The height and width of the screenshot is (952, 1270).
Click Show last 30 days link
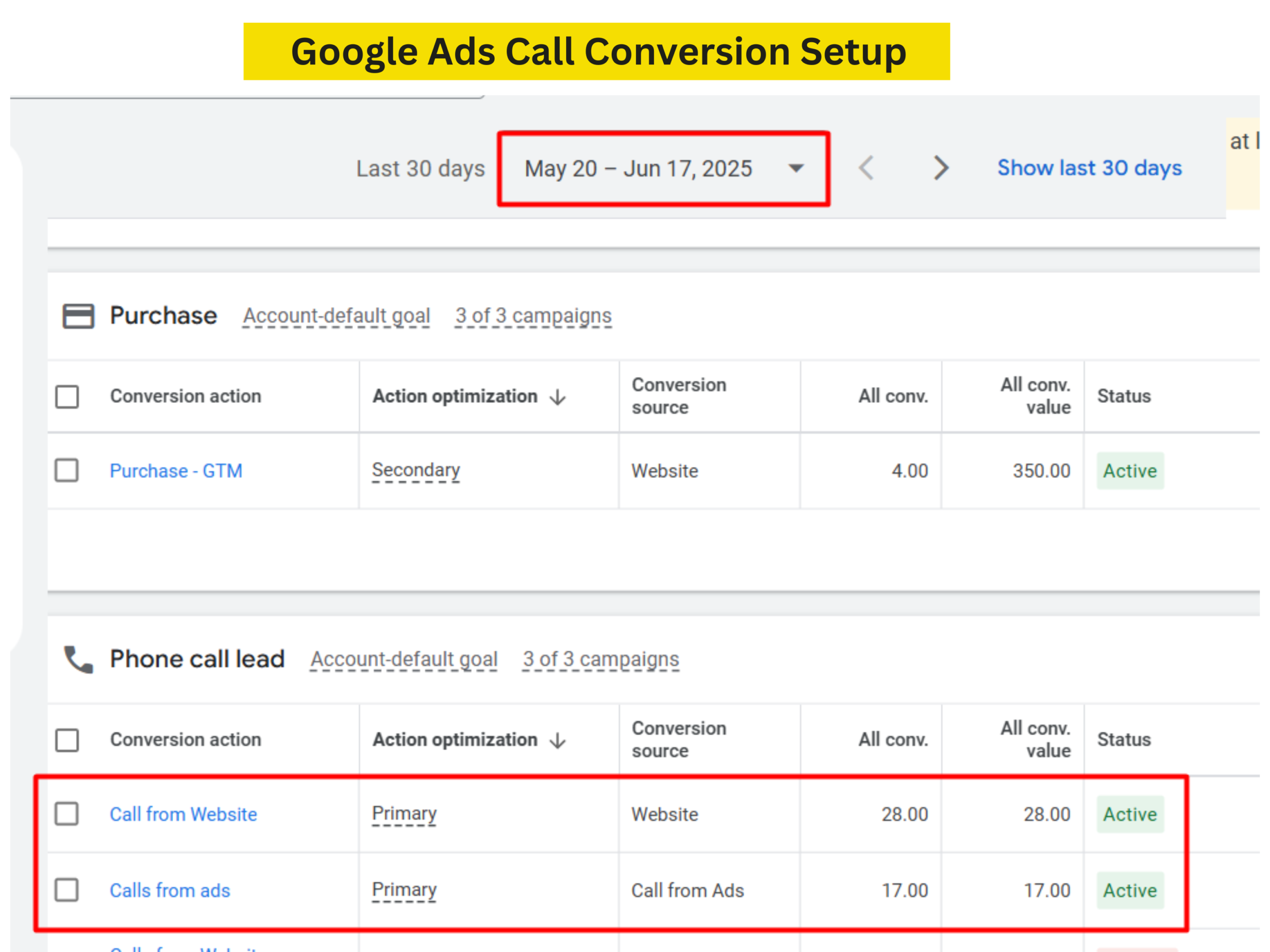coord(1089,168)
